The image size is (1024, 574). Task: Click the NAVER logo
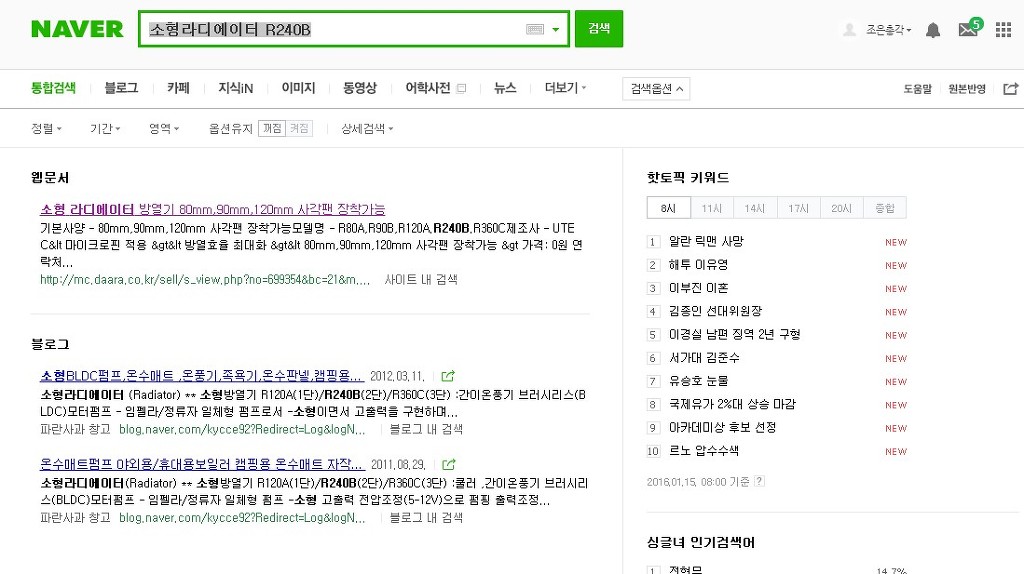coord(77,29)
